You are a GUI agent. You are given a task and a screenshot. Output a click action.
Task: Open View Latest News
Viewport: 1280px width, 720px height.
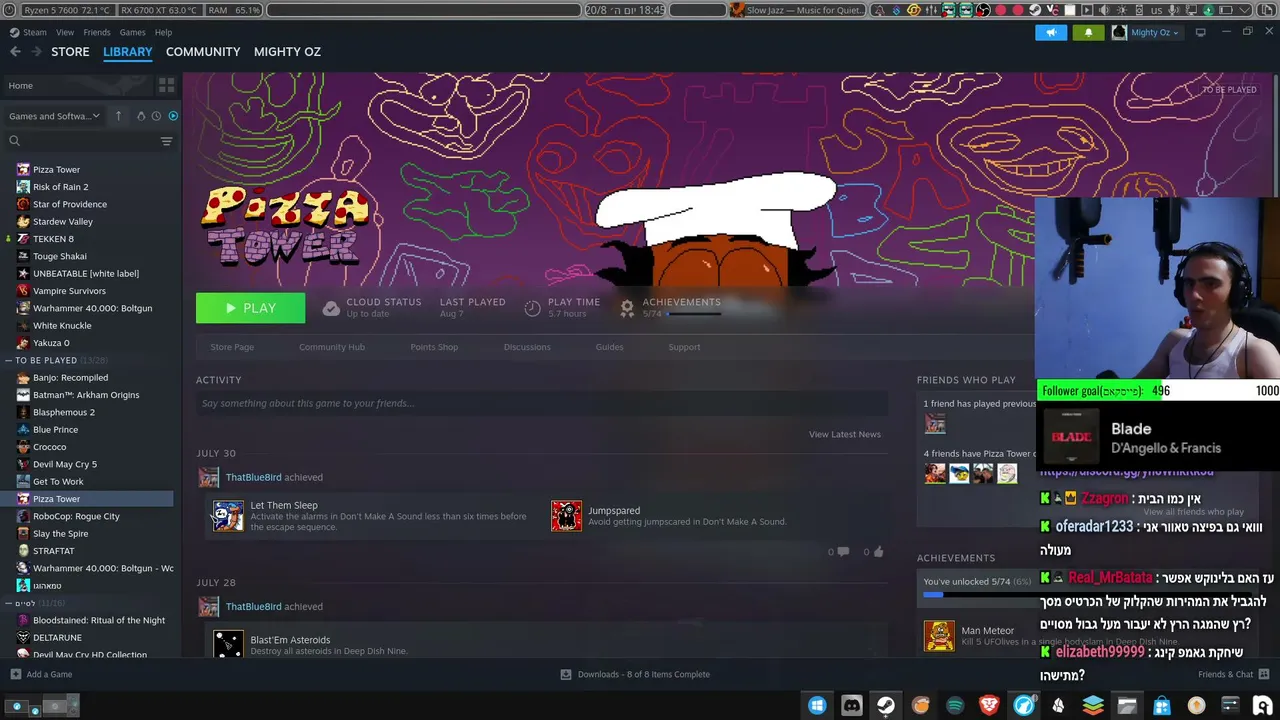(845, 434)
